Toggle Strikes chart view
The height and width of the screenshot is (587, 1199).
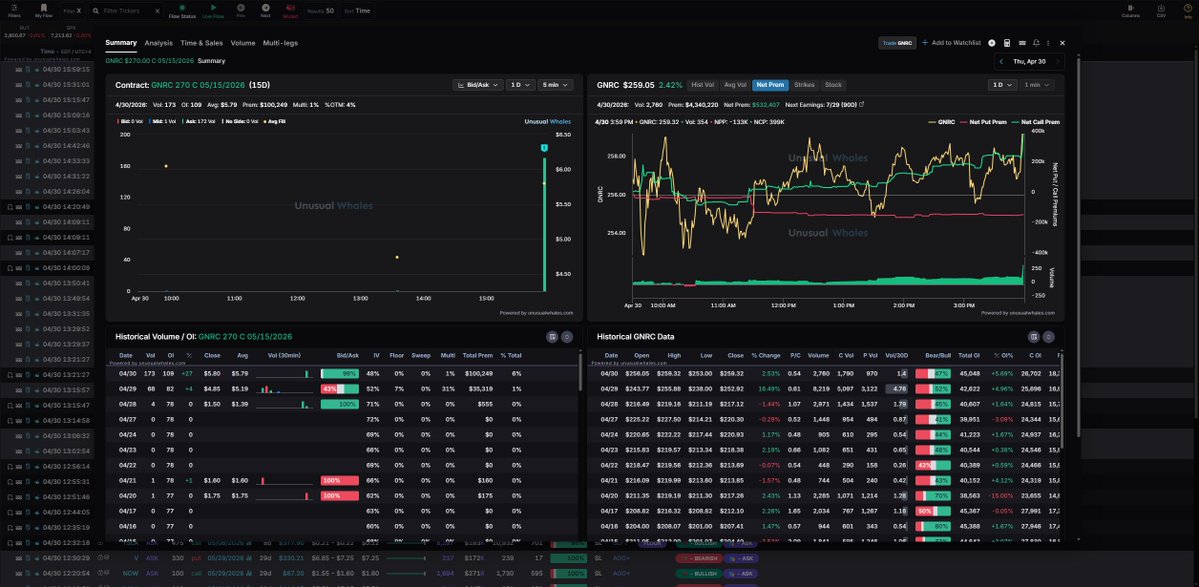coord(804,85)
